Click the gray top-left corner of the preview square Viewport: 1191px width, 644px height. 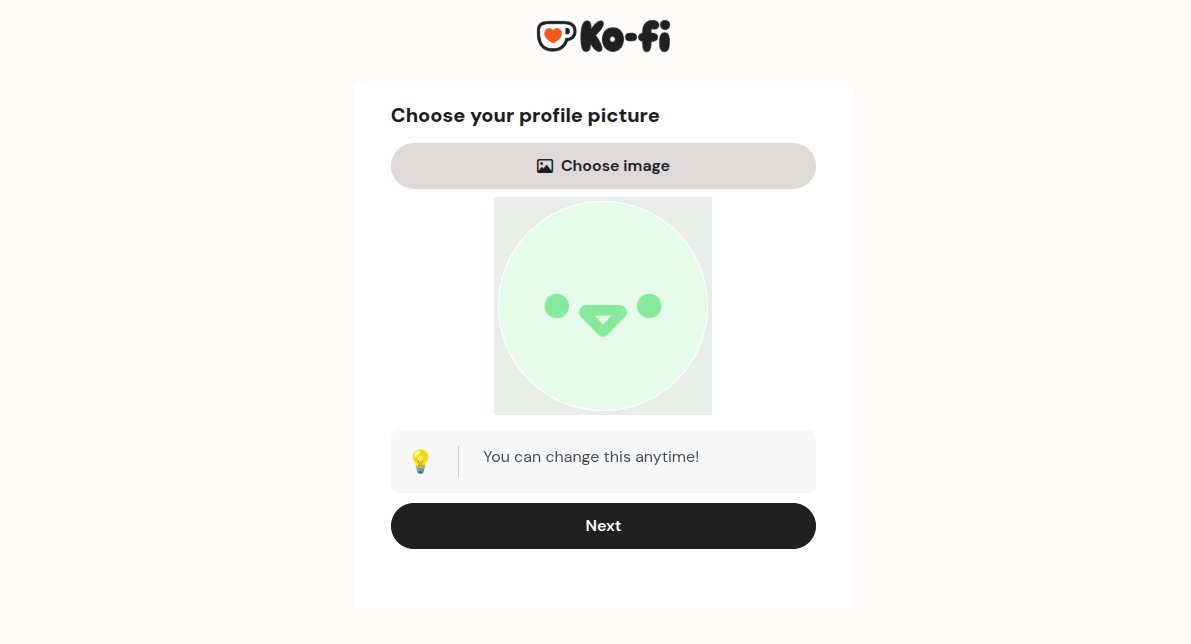(x=502, y=205)
